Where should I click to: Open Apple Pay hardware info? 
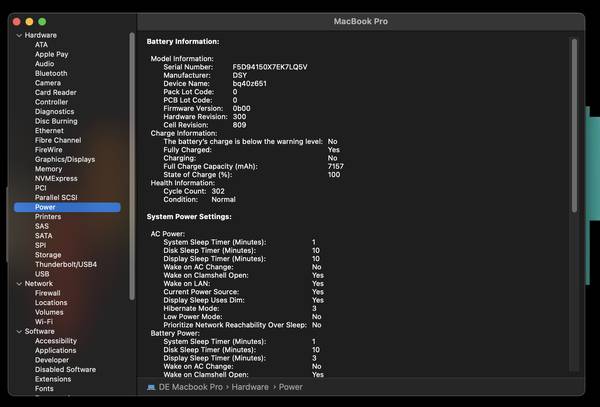[x=51, y=54]
